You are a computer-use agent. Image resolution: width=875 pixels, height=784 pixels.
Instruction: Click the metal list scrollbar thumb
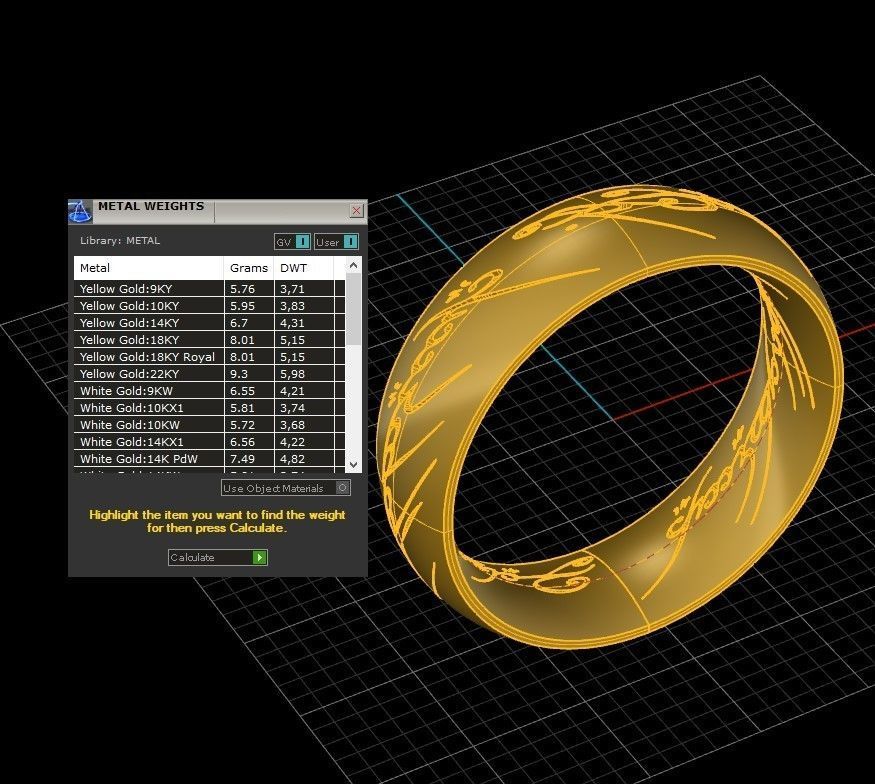353,309
